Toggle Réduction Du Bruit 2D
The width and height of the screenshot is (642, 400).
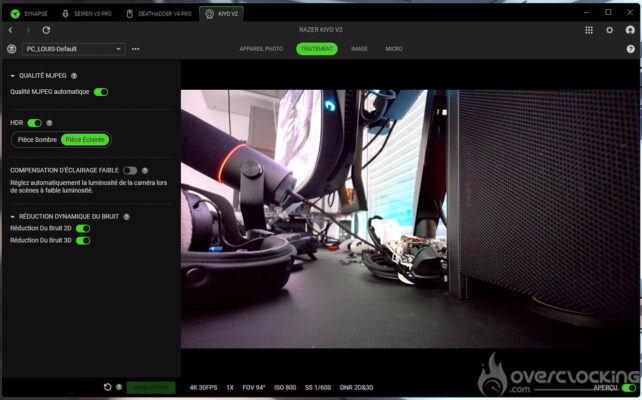83,228
